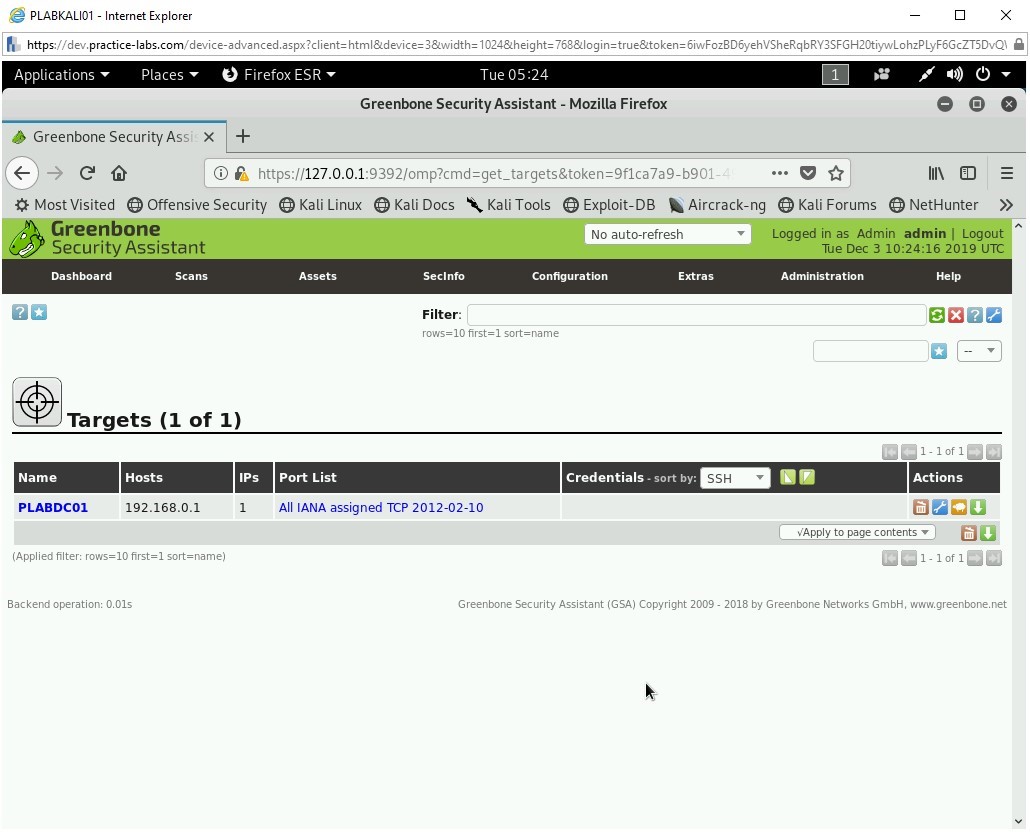The image size is (1030, 833).
Task: Click the New Target star icon
Action: 39,312
